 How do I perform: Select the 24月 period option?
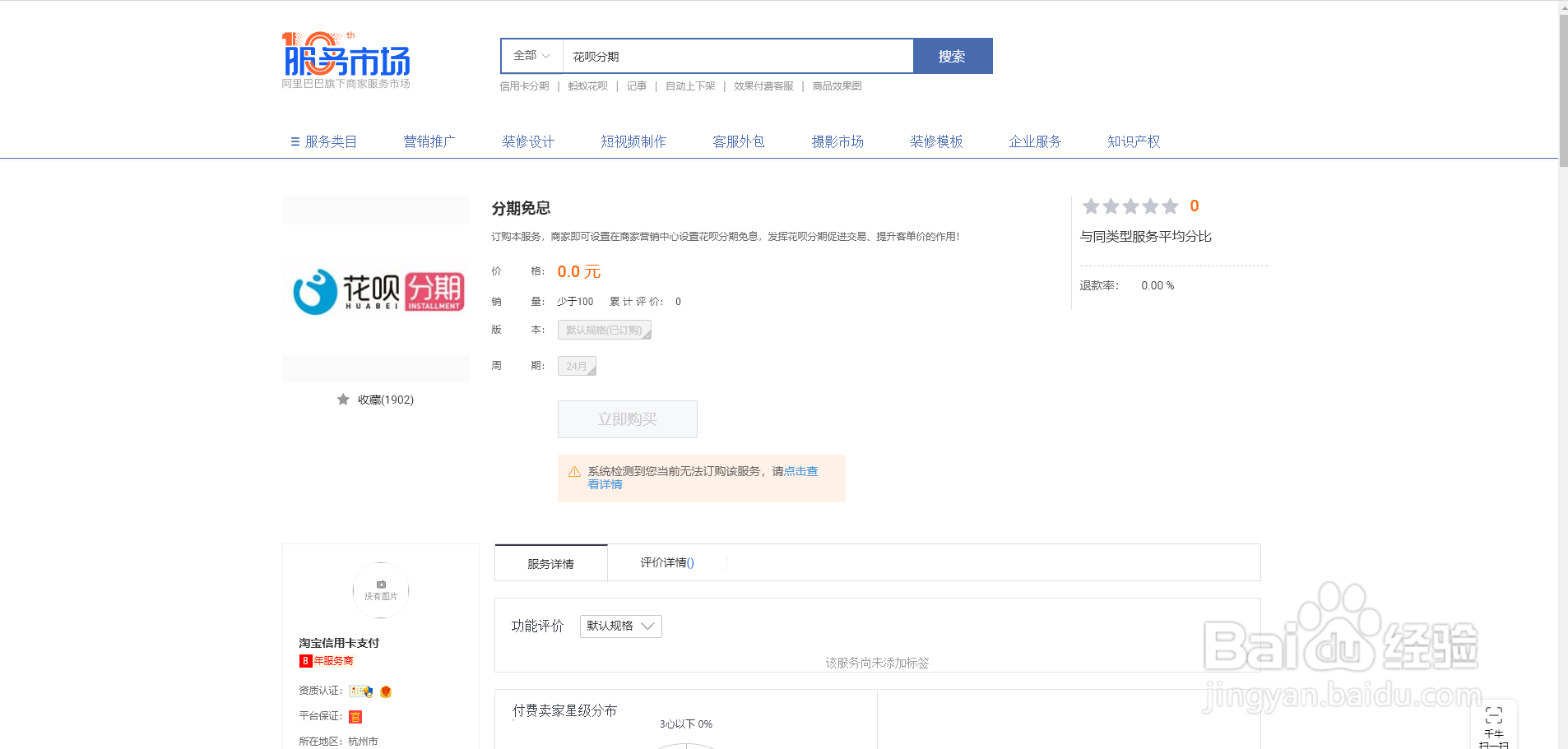pos(577,366)
